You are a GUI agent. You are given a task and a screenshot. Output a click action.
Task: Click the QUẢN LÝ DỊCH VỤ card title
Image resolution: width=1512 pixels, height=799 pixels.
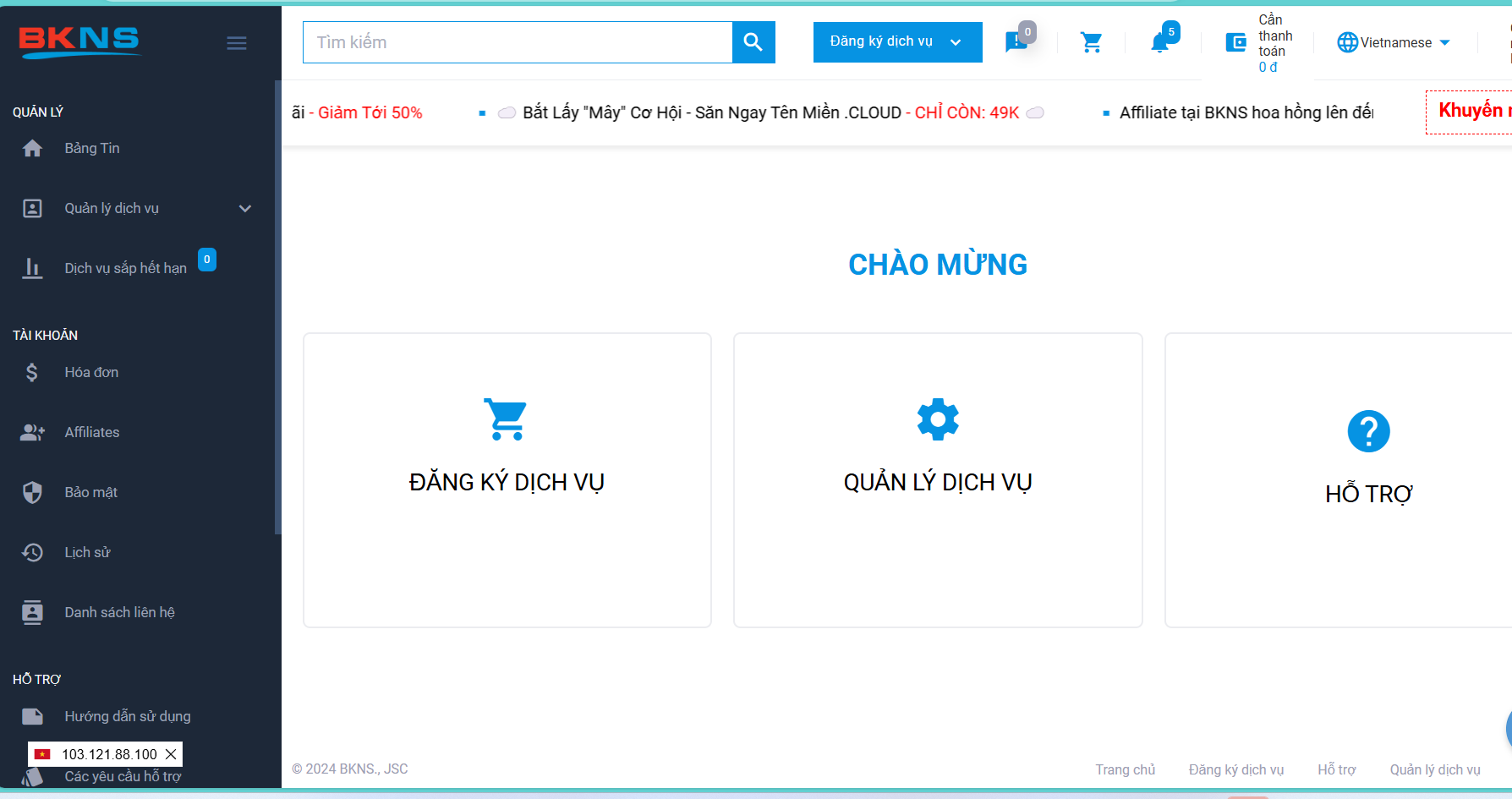click(x=938, y=482)
